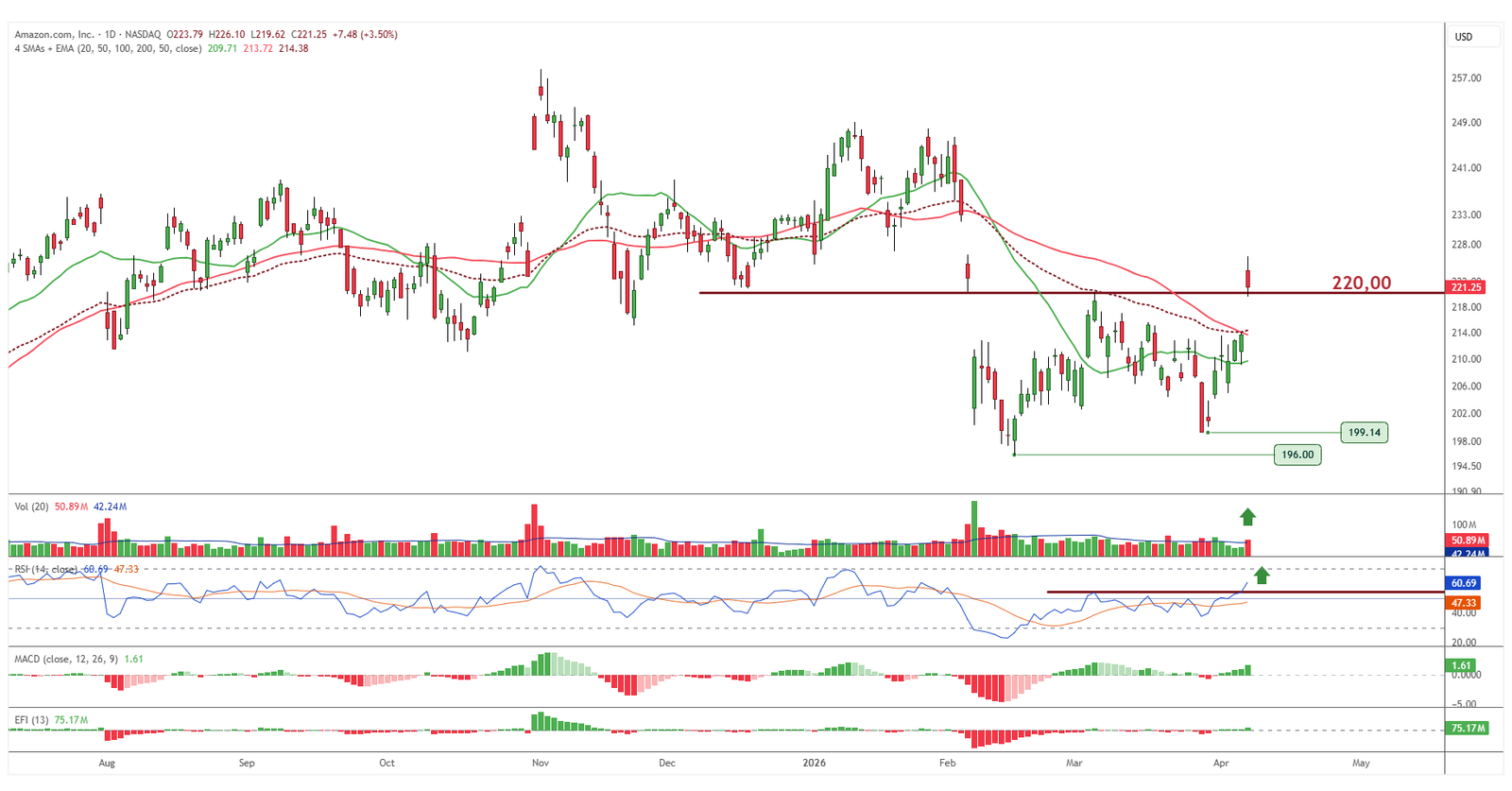This screenshot has height=791, width=1512.
Task: Click the Amazon.com, Inc. symbol title
Action: pos(54,34)
